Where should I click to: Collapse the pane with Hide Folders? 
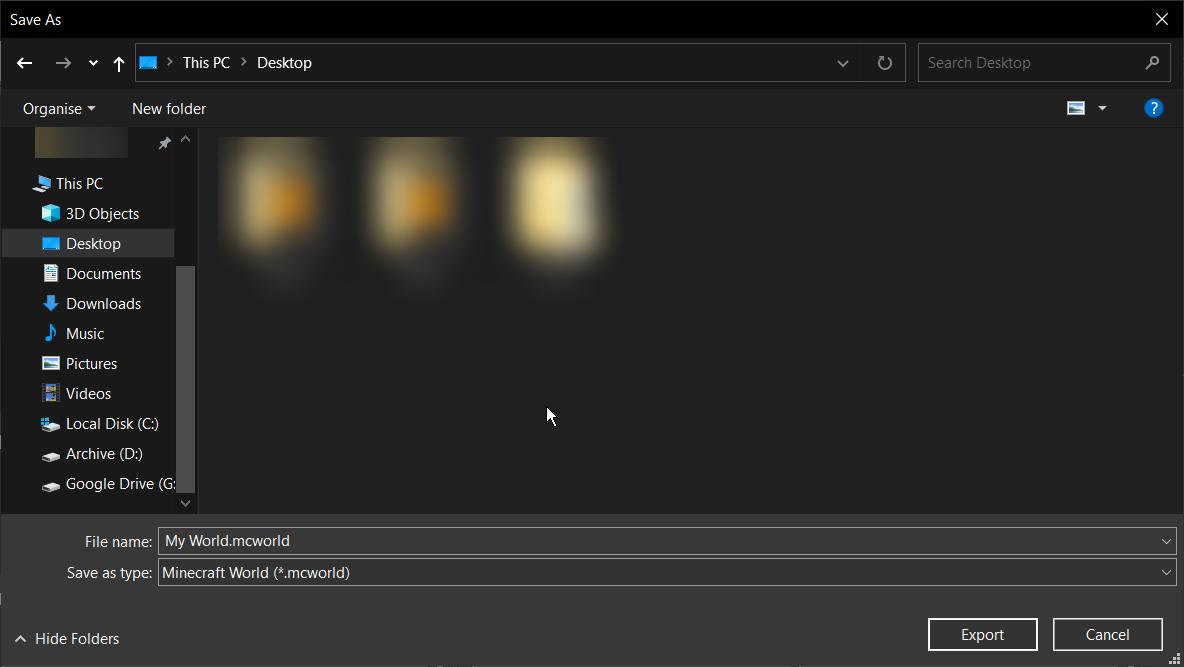pyautogui.click(x=67, y=638)
